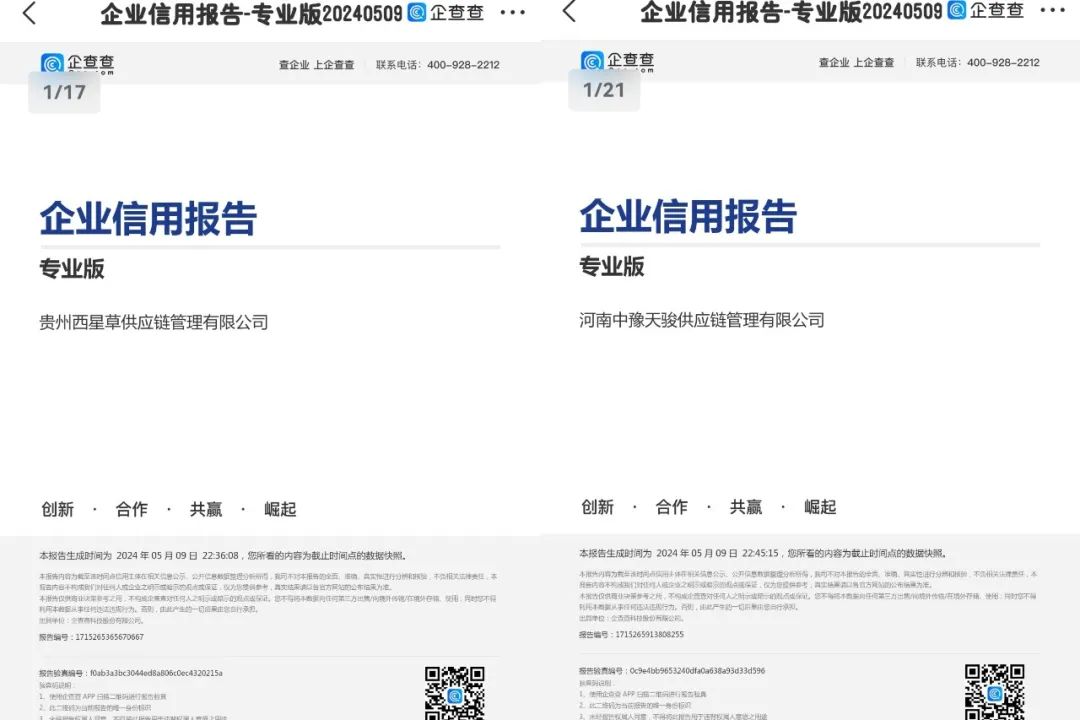Click 企查查 logo in left page header
Screen dimensions: 1080x720
pyautogui.click(x=78, y=64)
